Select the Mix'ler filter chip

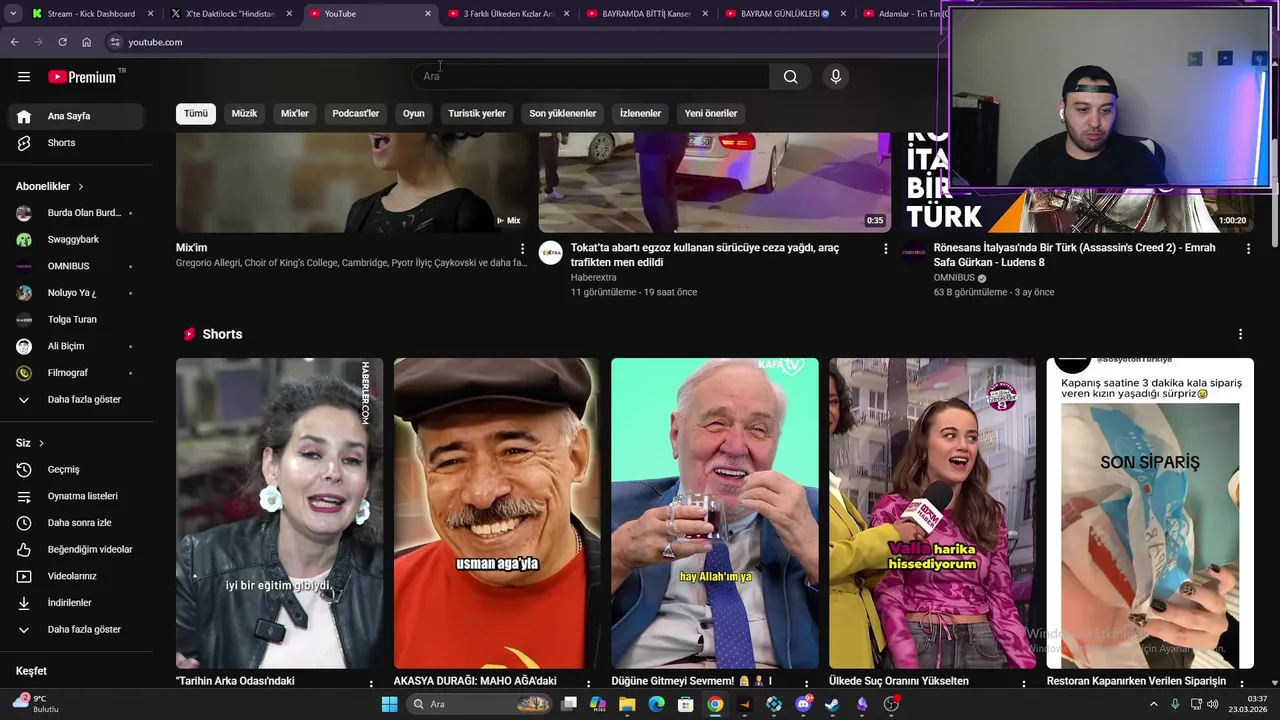[x=295, y=113]
